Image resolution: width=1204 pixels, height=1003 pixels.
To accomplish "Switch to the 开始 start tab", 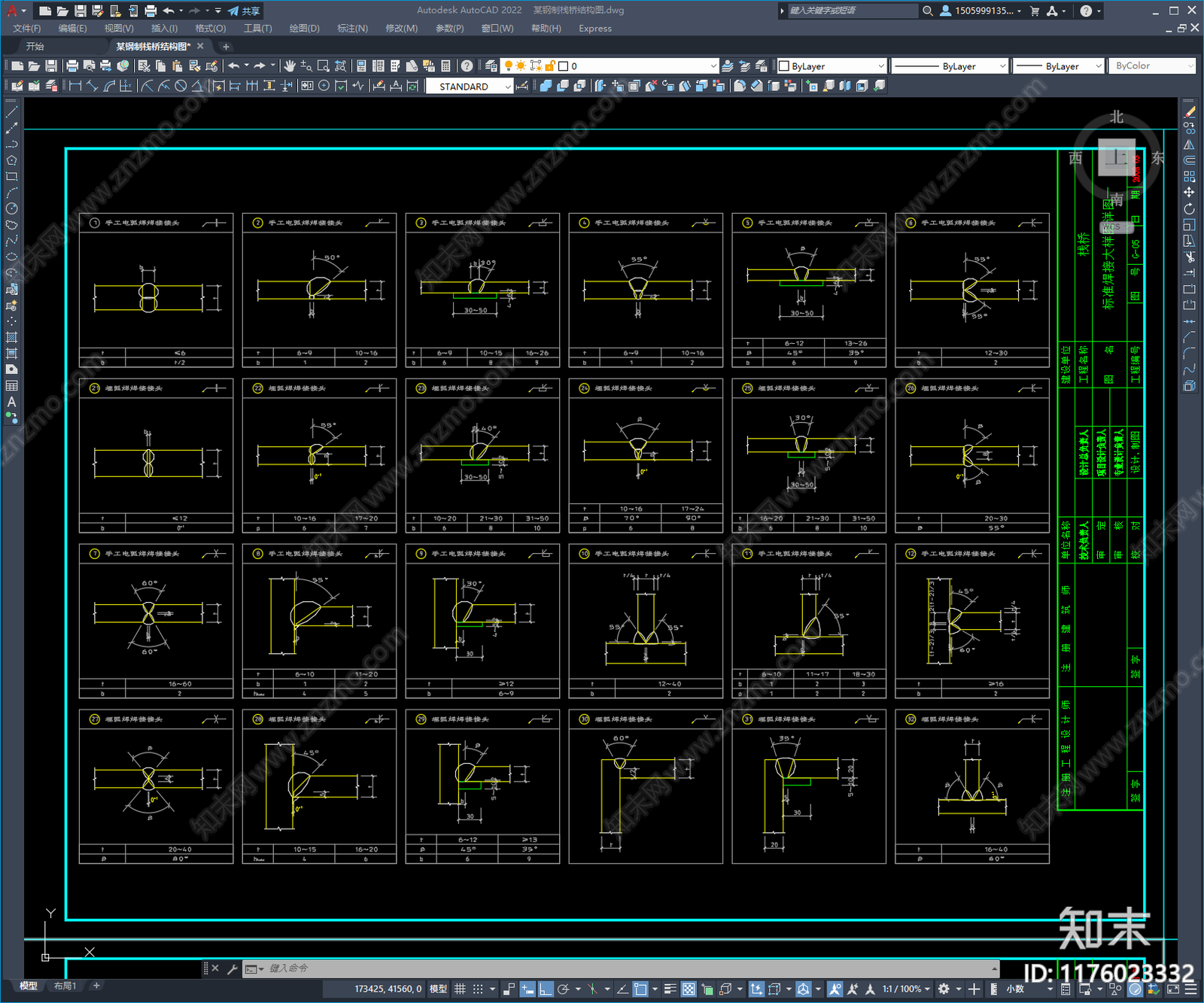I will pos(35,47).
